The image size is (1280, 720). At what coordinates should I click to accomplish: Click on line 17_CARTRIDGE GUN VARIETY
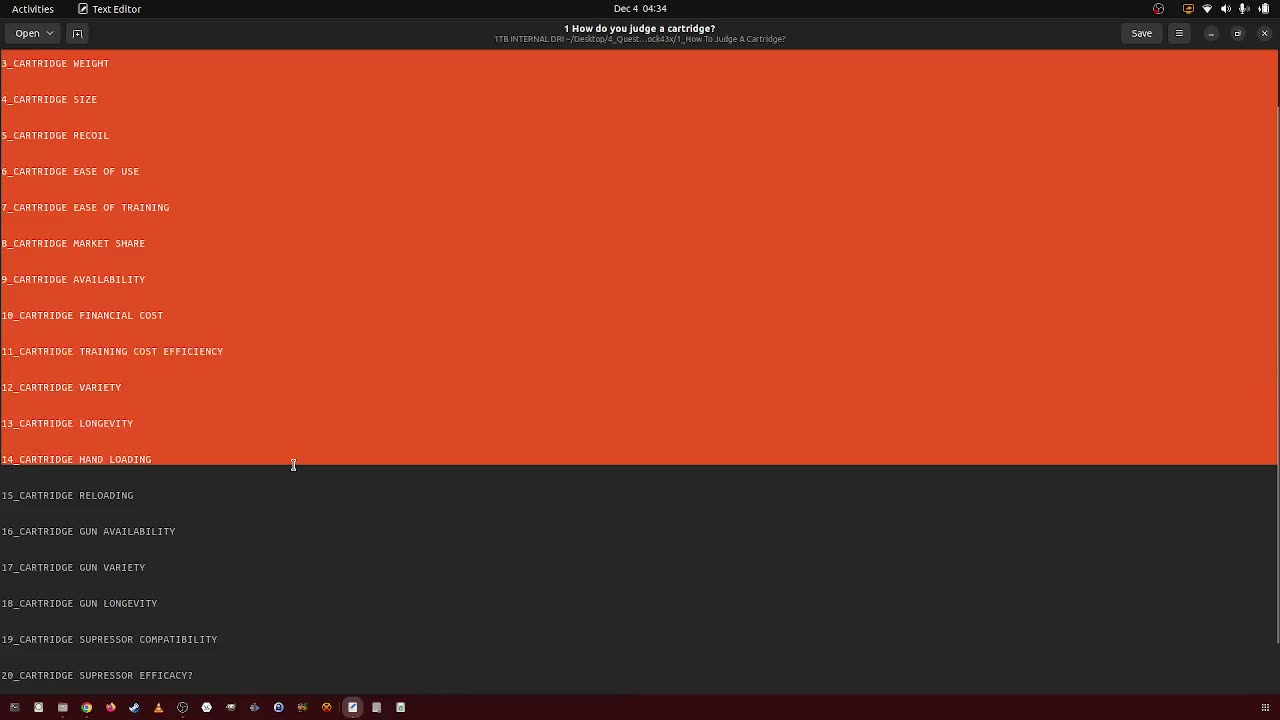[73, 567]
